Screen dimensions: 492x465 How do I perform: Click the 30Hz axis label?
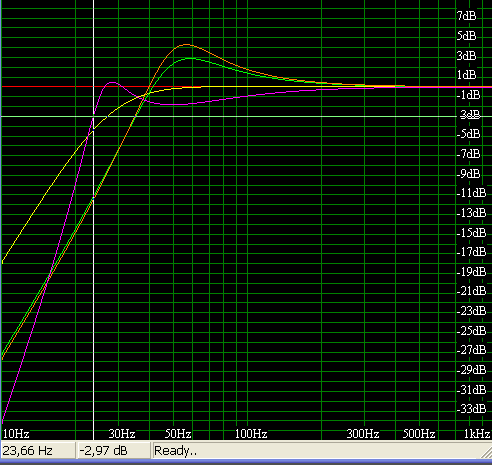point(122,434)
